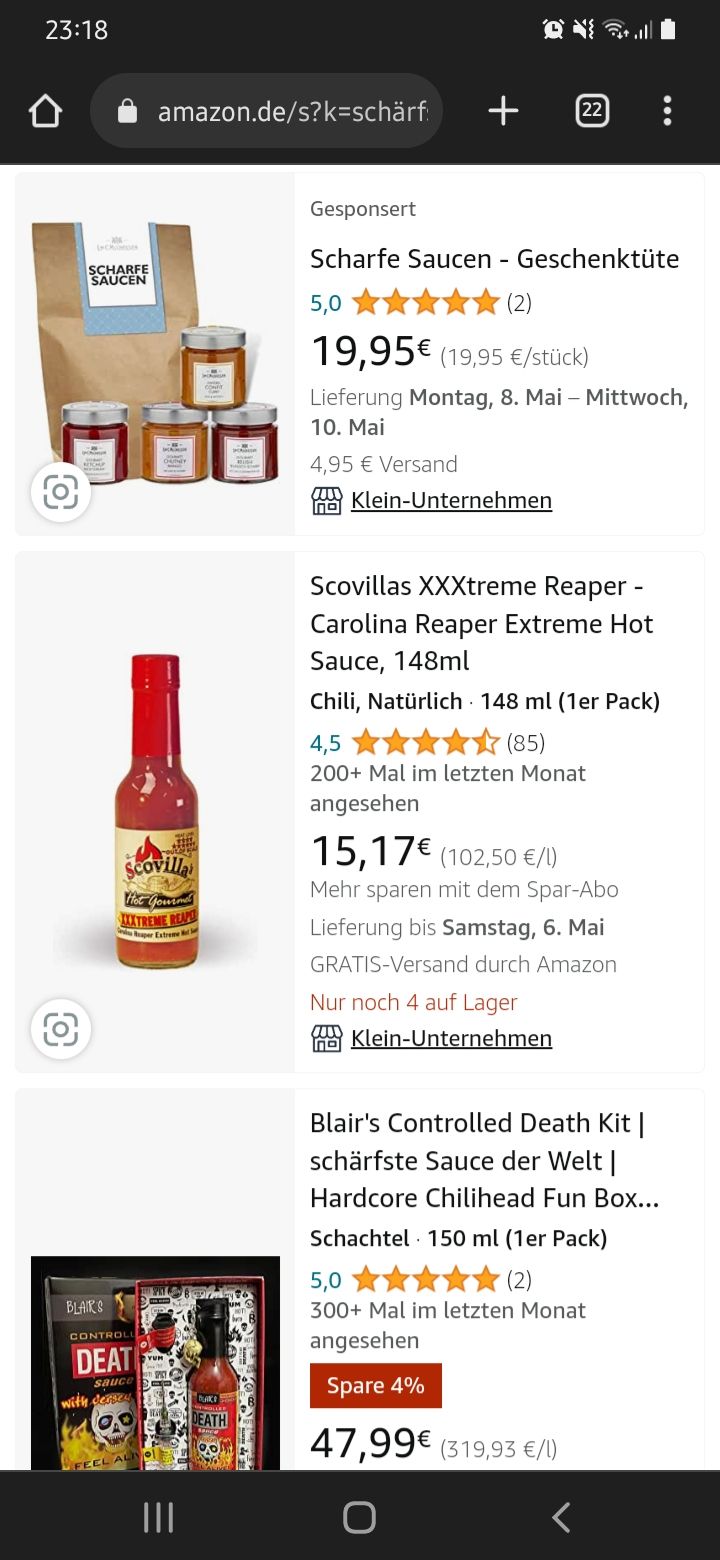Tap the visual search camera icon on Scharfe Saucen image
The height and width of the screenshot is (1560, 720).
(x=61, y=492)
